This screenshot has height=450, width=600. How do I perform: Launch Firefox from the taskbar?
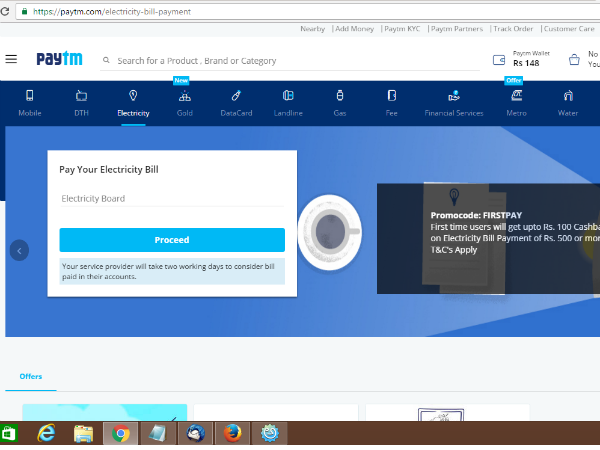pyautogui.click(x=231, y=433)
